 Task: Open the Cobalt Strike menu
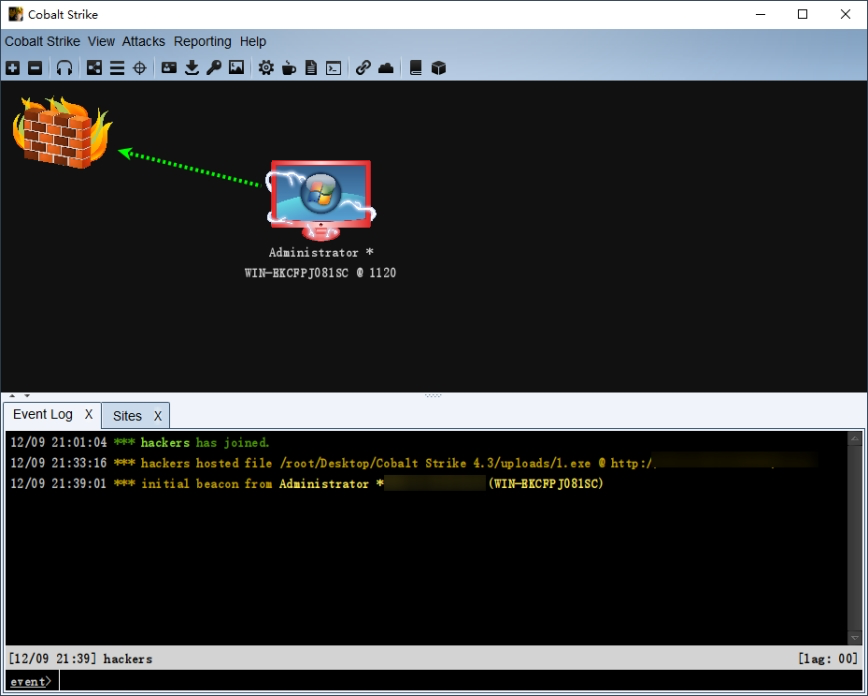(x=43, y=41)
